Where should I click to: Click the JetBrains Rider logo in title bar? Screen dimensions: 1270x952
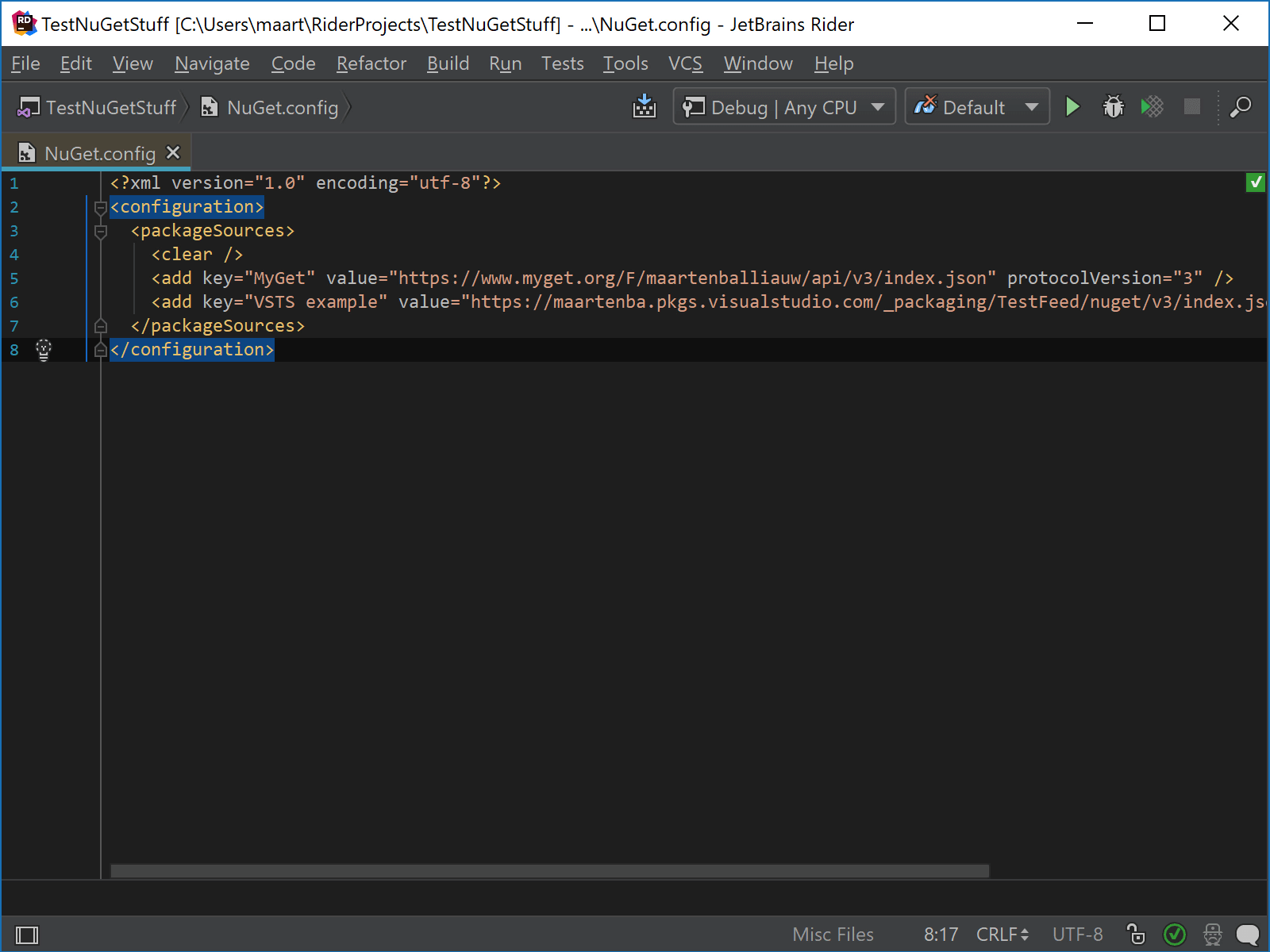point(24,23)
